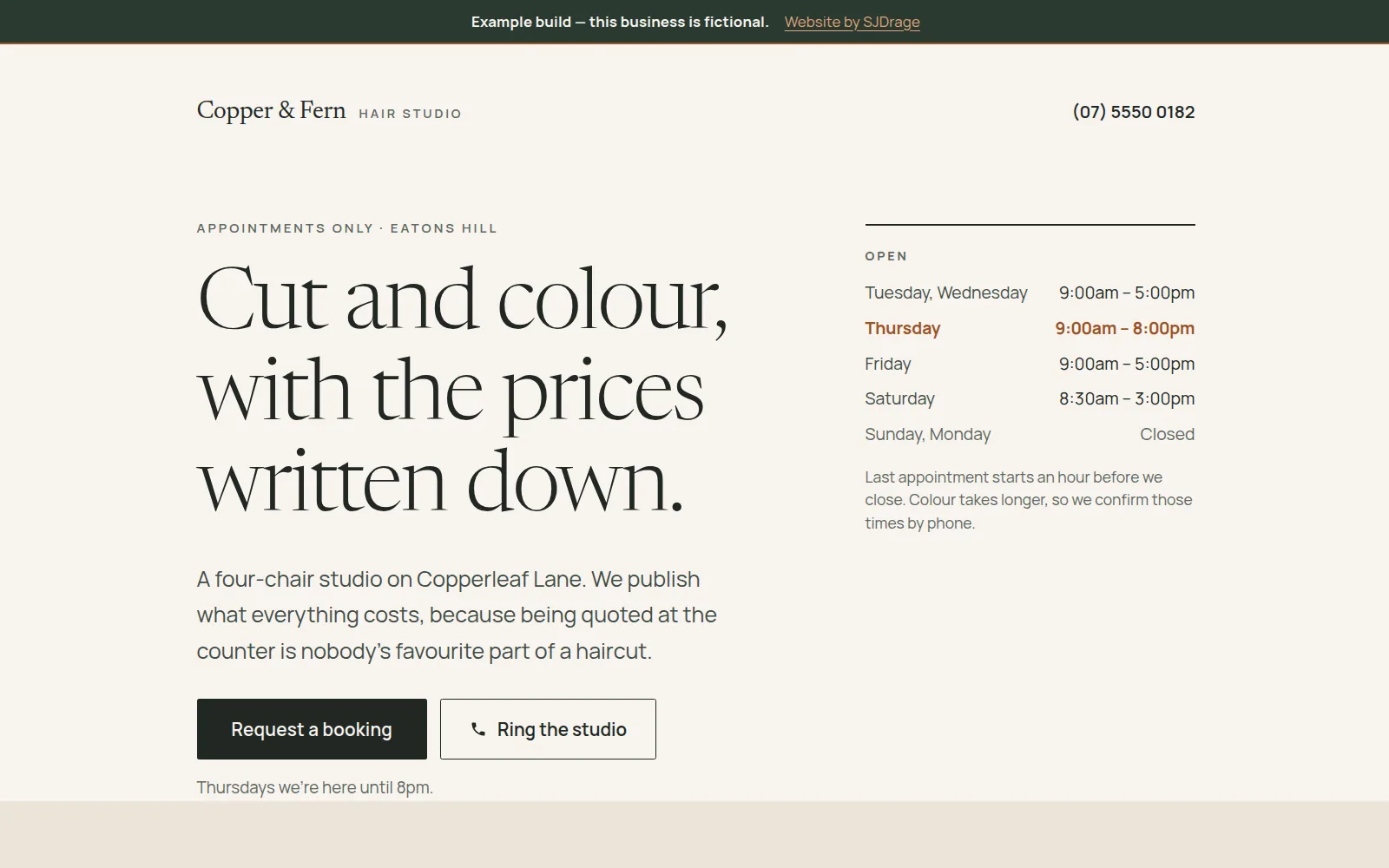Viewport: 1389px width, 868px height.
Task: Click the Thursday row label
Action: pos(903,328)
